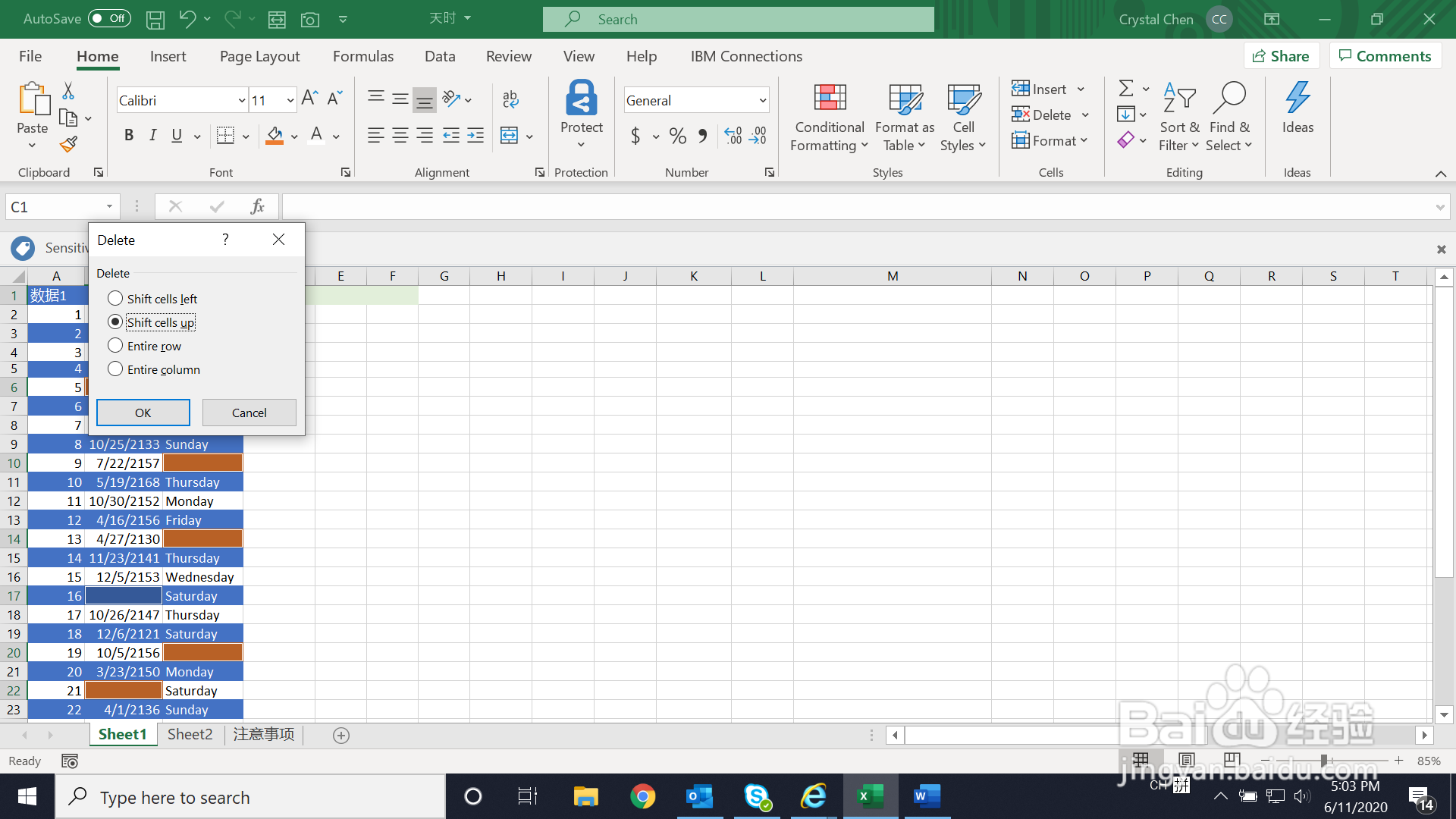Open Chrome from the Windows taskbar

642,796
